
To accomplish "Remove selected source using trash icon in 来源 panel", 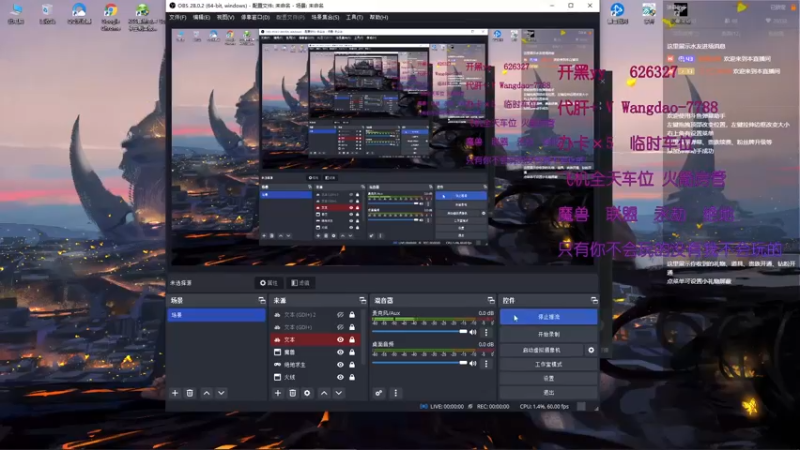I will click(x=292, y=393).
